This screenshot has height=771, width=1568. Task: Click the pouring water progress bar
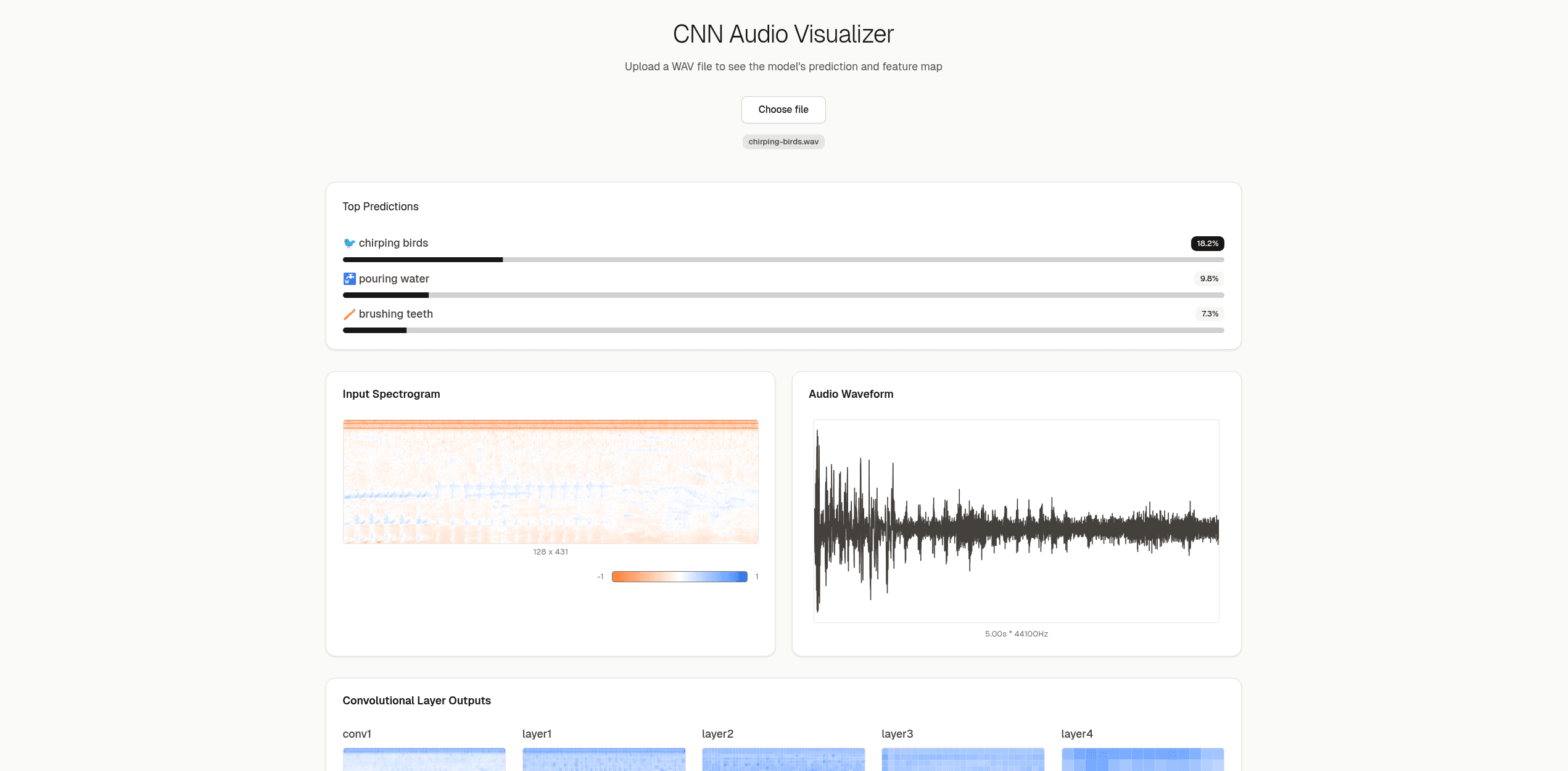pyautogui.click(x=783, y=295)
